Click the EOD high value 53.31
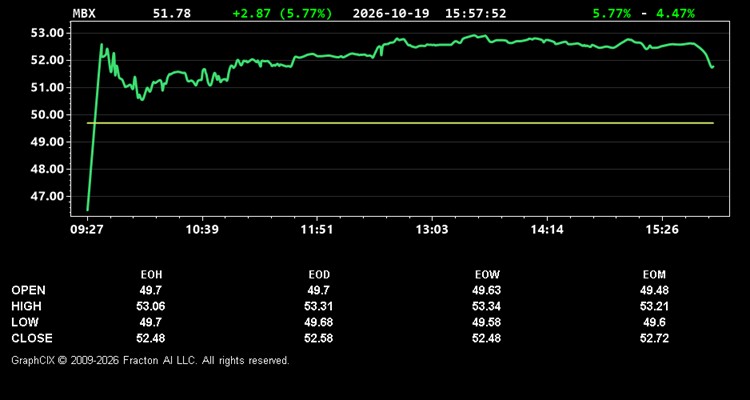 click(319, 306)
